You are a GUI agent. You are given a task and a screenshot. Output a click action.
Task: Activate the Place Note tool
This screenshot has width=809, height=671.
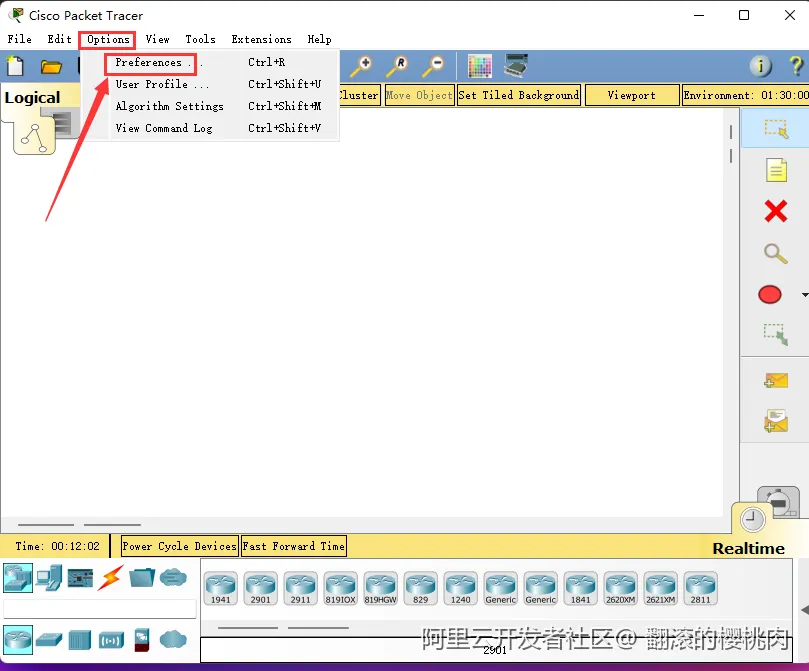[776, 170]
